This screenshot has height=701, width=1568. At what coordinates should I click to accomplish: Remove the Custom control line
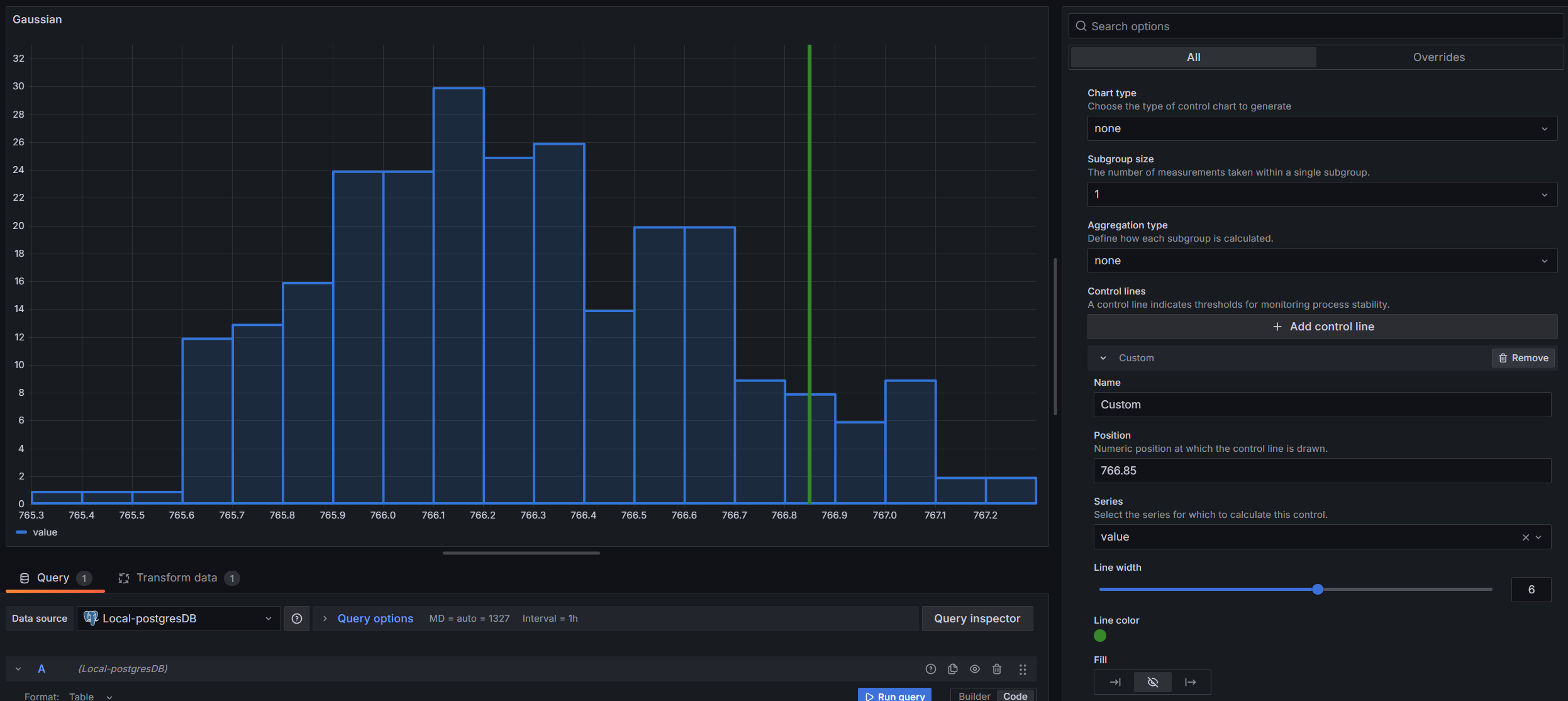coord(1523,358)
